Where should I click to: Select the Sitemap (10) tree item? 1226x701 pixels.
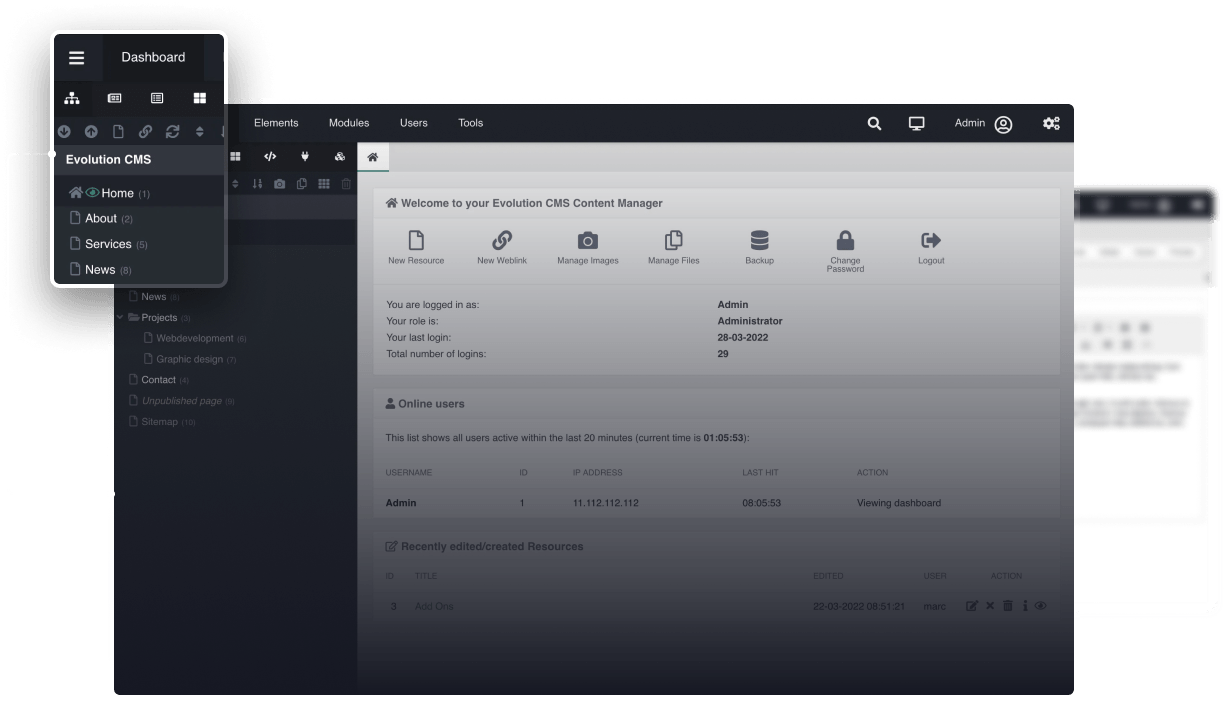pyautogui.click(x=162, y=422)
